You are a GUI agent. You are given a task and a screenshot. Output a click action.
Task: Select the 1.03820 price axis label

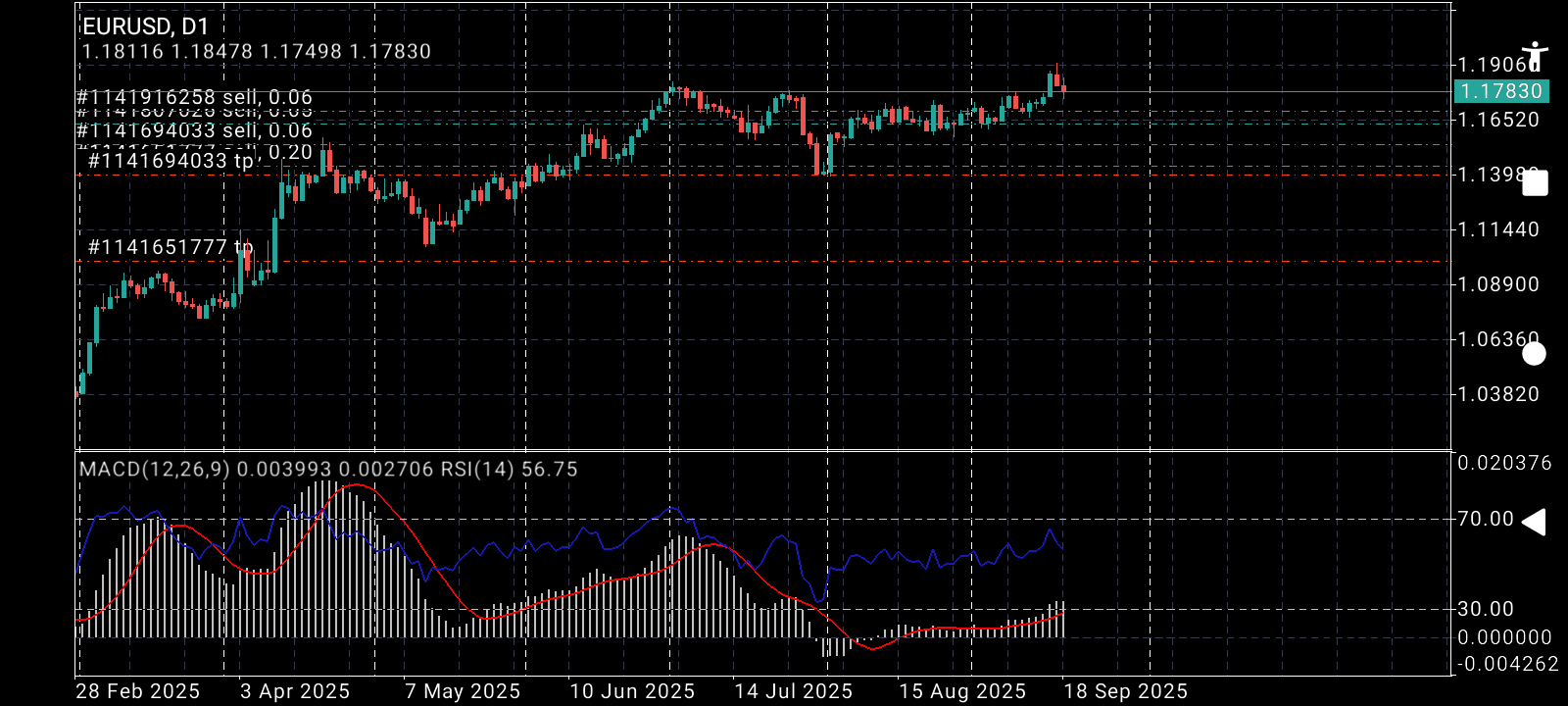tap(1499, 394)
